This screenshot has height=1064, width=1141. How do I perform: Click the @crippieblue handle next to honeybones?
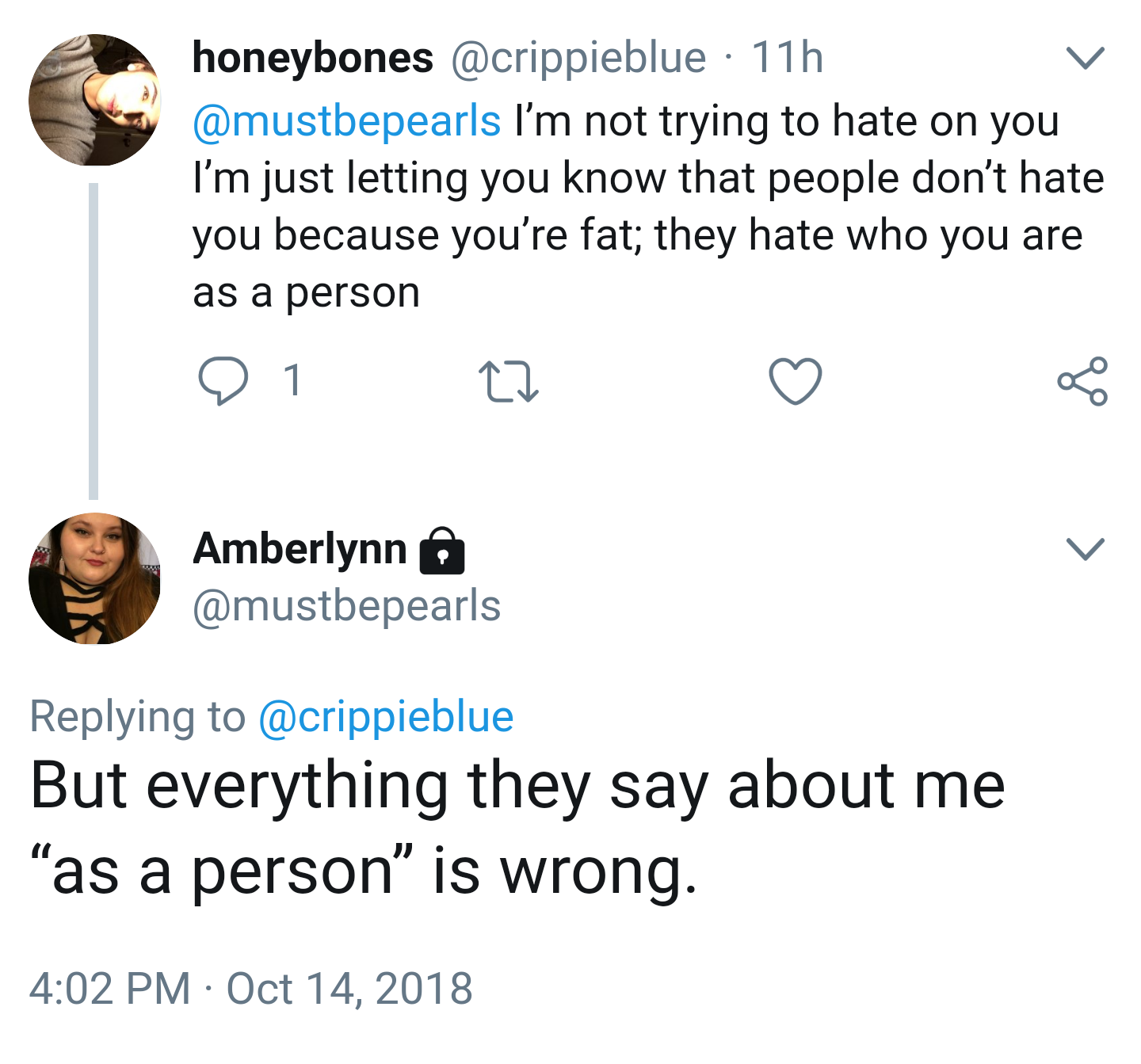(578, 58)
